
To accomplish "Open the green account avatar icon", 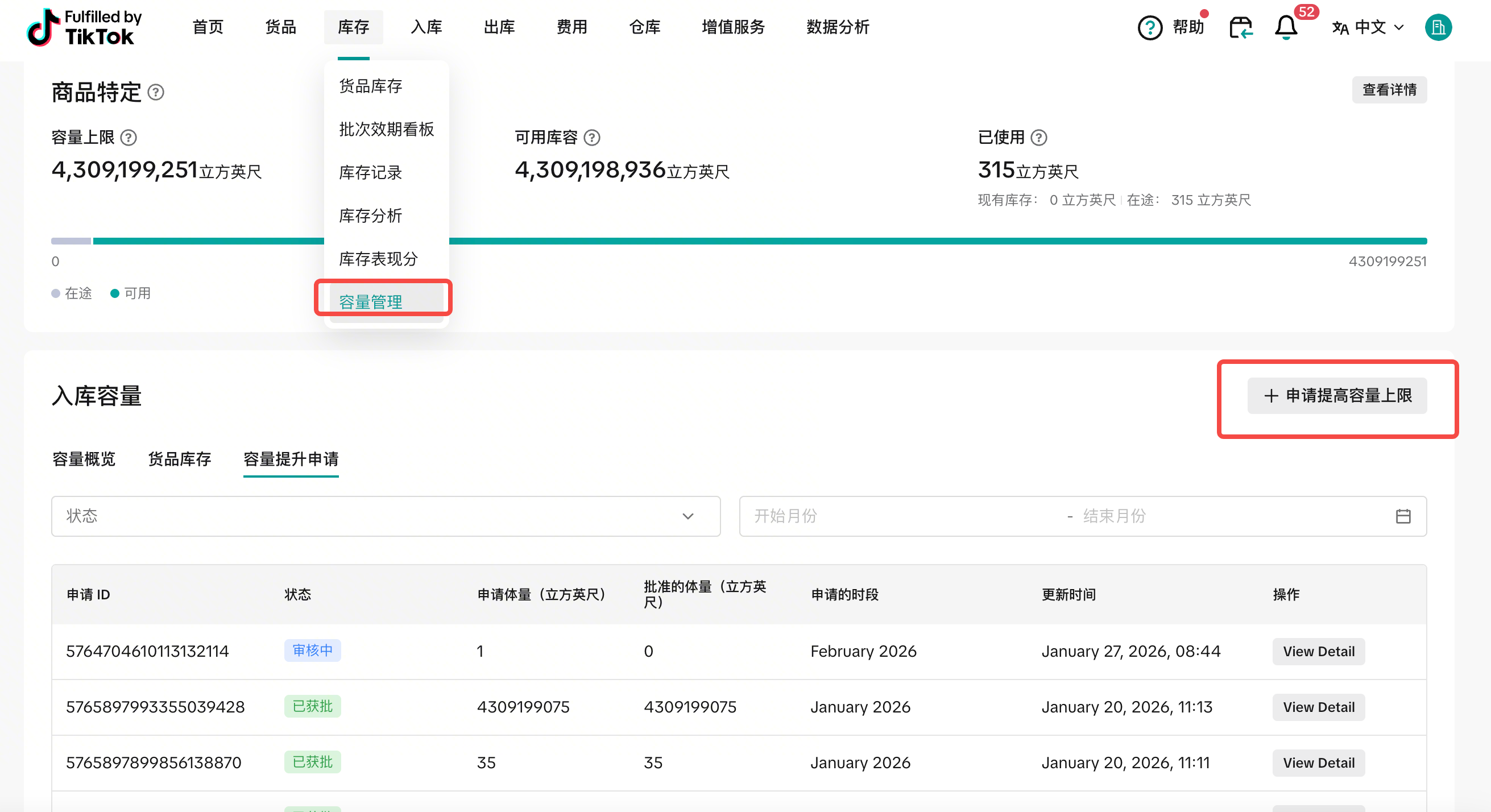I will (x=1438, y=27).
